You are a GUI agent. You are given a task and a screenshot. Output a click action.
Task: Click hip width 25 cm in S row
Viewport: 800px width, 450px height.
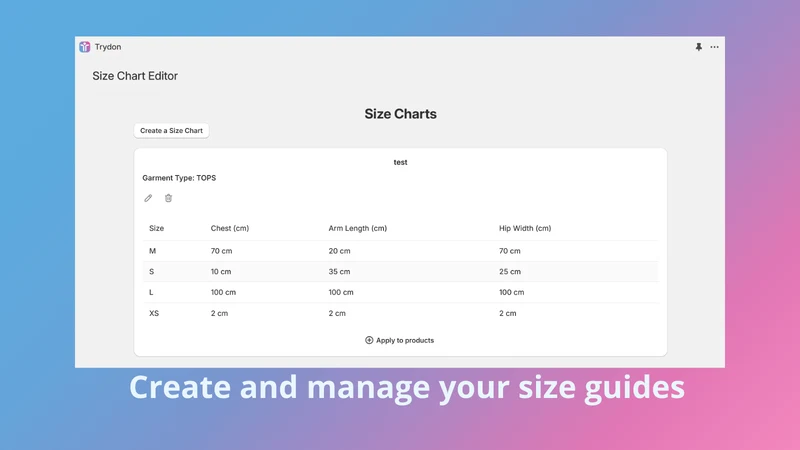point(510,271)
